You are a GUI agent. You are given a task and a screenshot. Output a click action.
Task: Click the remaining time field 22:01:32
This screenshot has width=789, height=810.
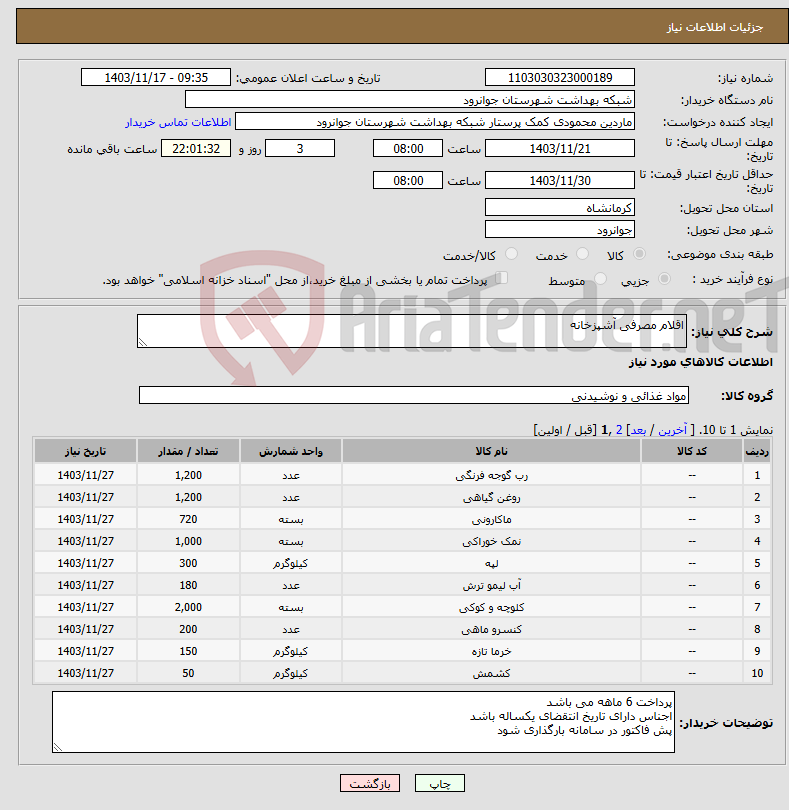pos(196,149)
